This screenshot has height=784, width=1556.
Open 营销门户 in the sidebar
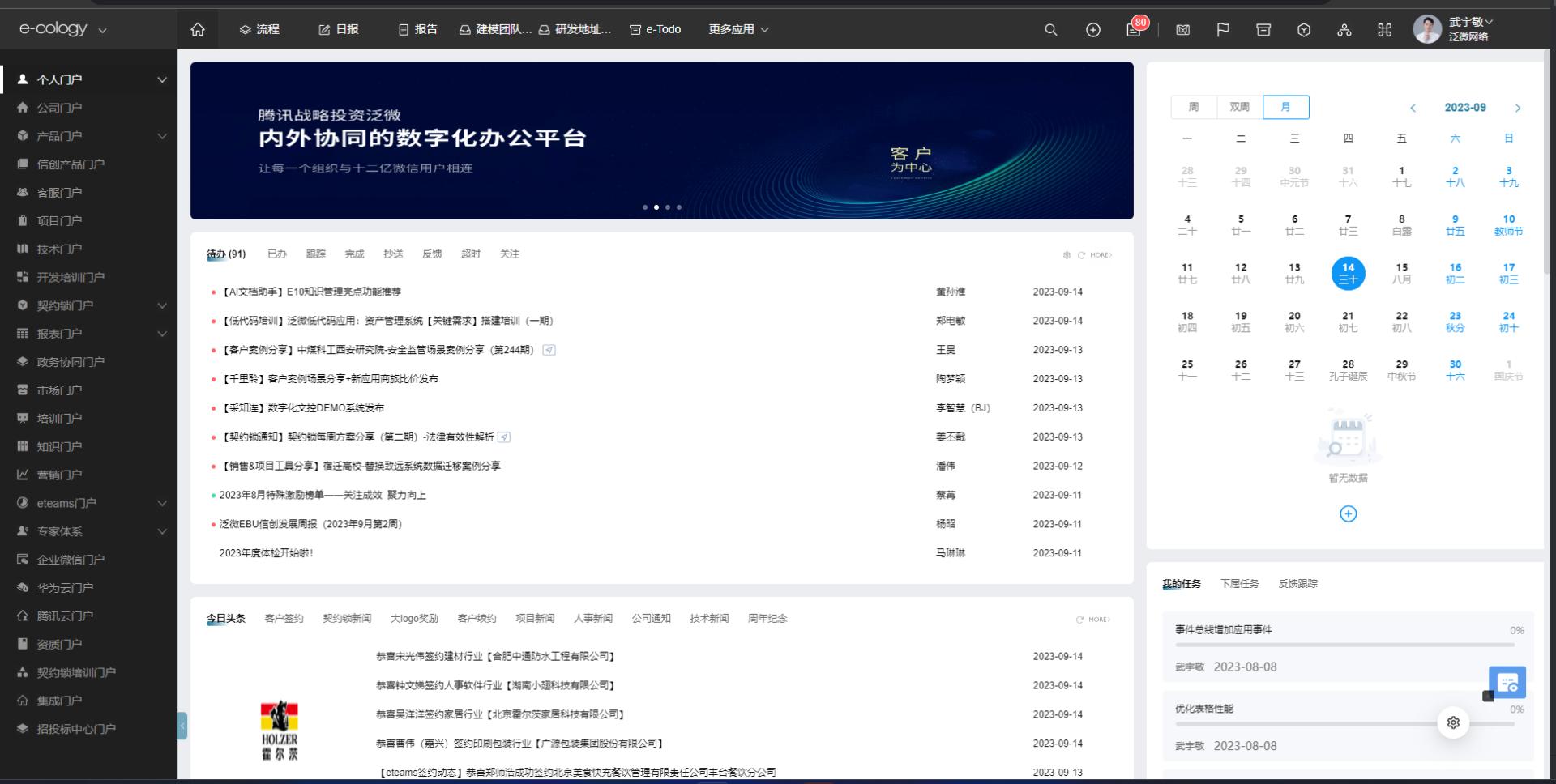coord(59,475)
